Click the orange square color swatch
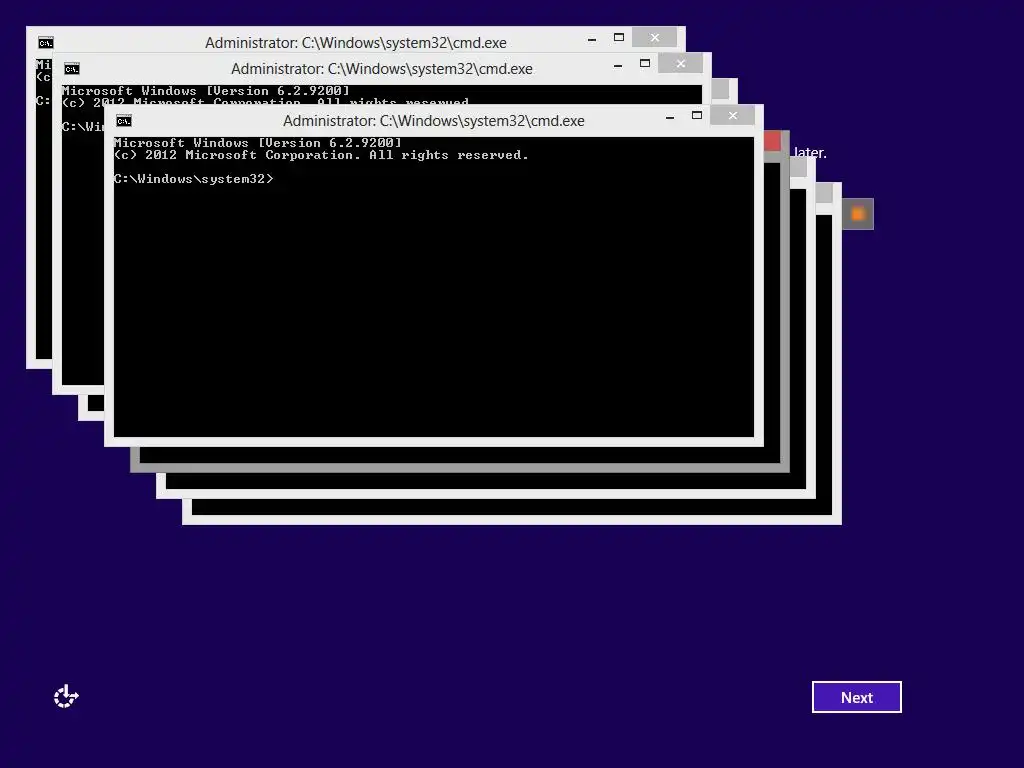The image size is (1024, 768). pyautogui.click(x=857, y=214)
